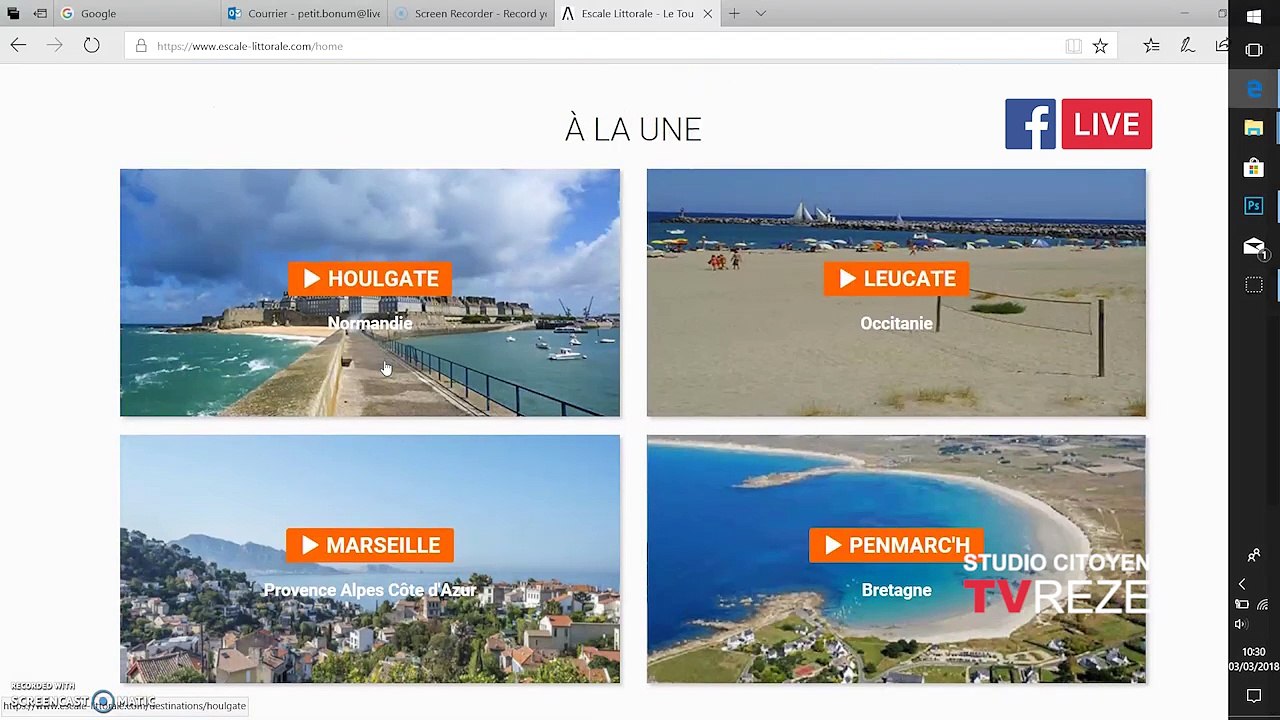Open the Edge taskbar icon

[1254, 88]
